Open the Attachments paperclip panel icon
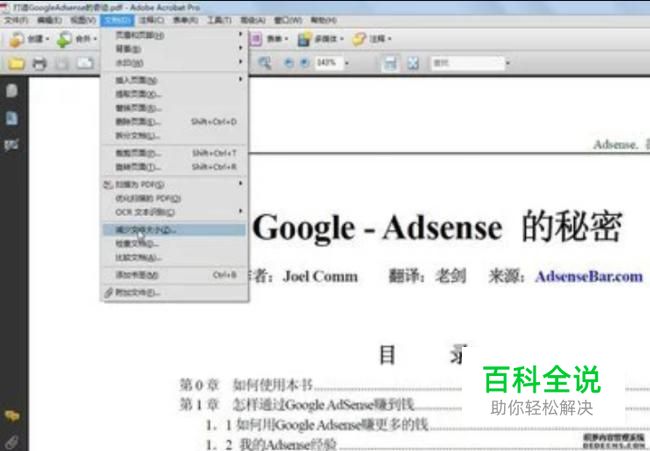Viewport: 650px width, 451px height. tap(12, 442)
